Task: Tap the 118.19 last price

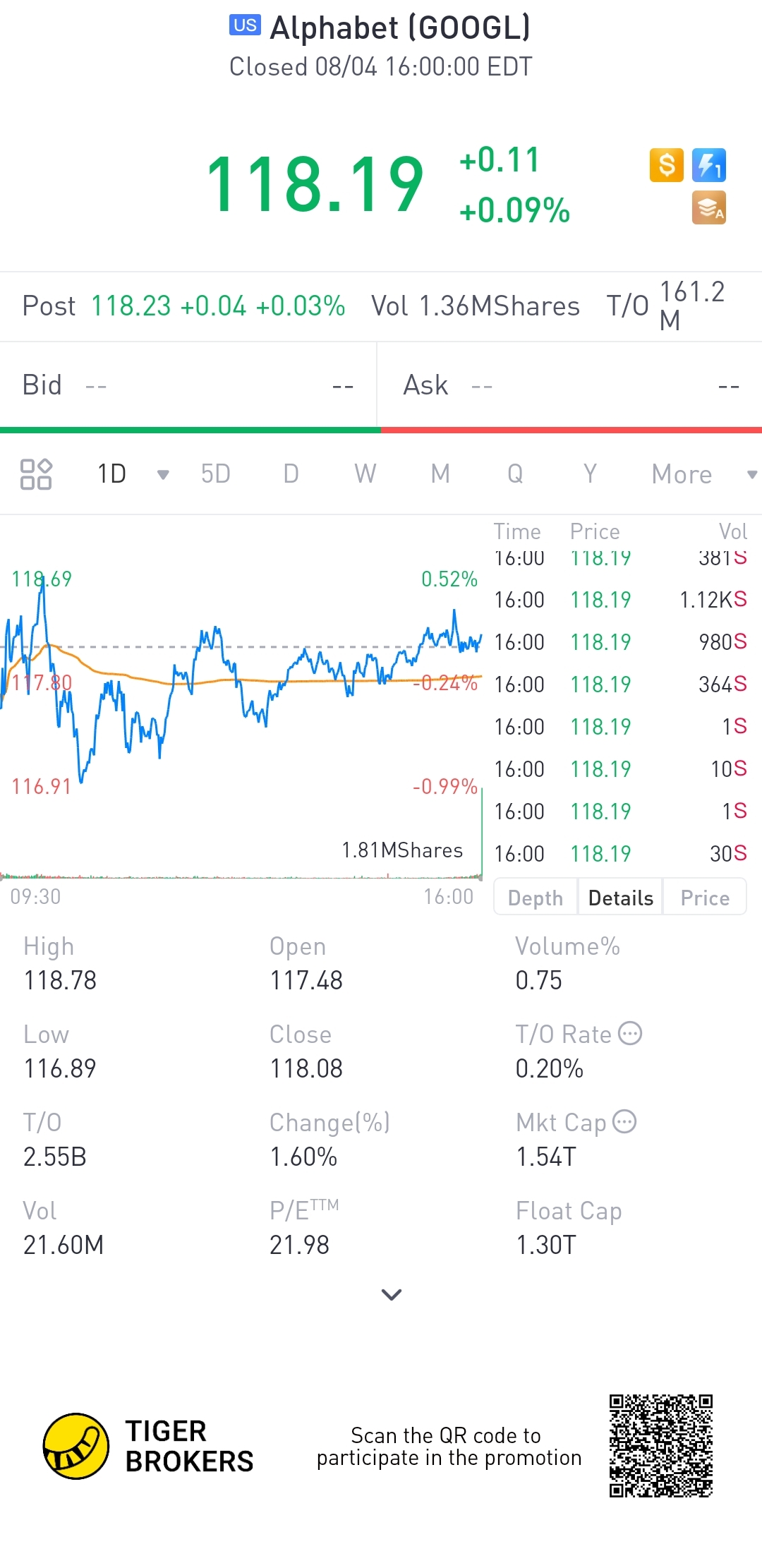Action: (315, 185)
